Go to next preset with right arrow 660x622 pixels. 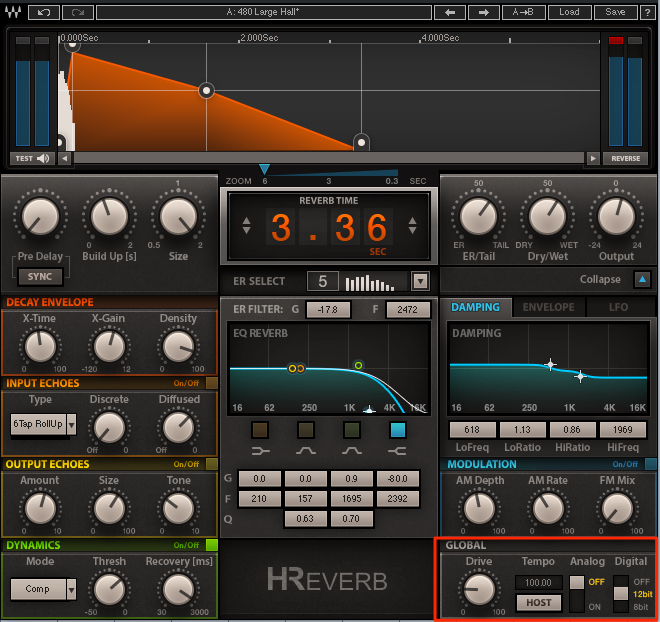point(484,12)
